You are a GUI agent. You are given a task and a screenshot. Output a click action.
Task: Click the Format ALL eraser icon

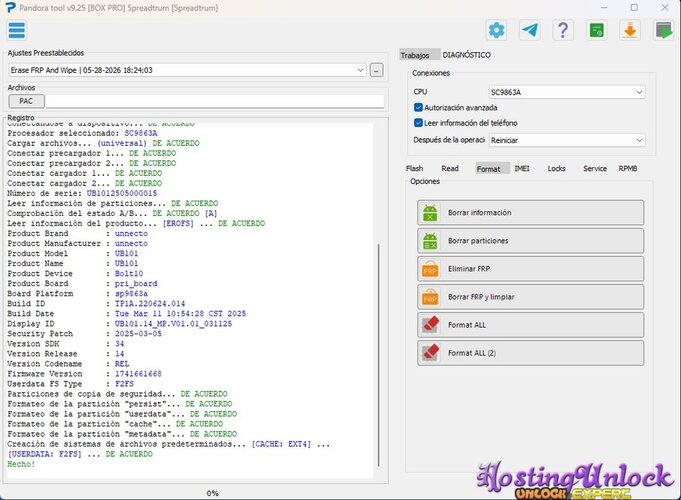tap(430, 325)
